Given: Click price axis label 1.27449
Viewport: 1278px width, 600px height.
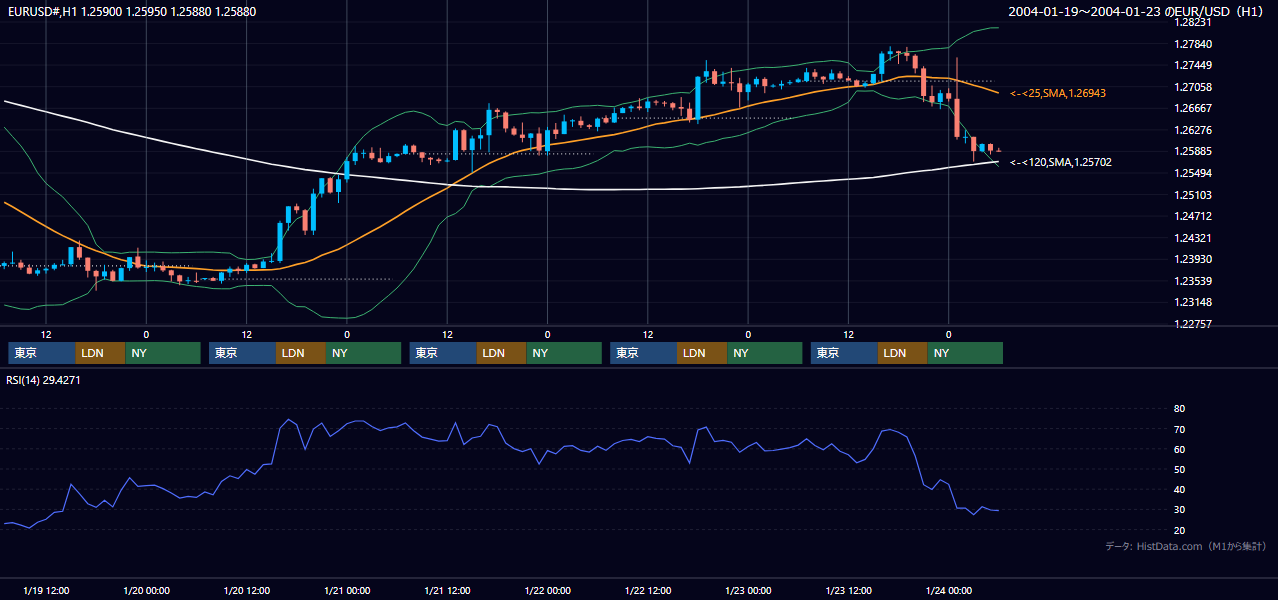Looking at the screenshot, I should [x=1193, y=65].
